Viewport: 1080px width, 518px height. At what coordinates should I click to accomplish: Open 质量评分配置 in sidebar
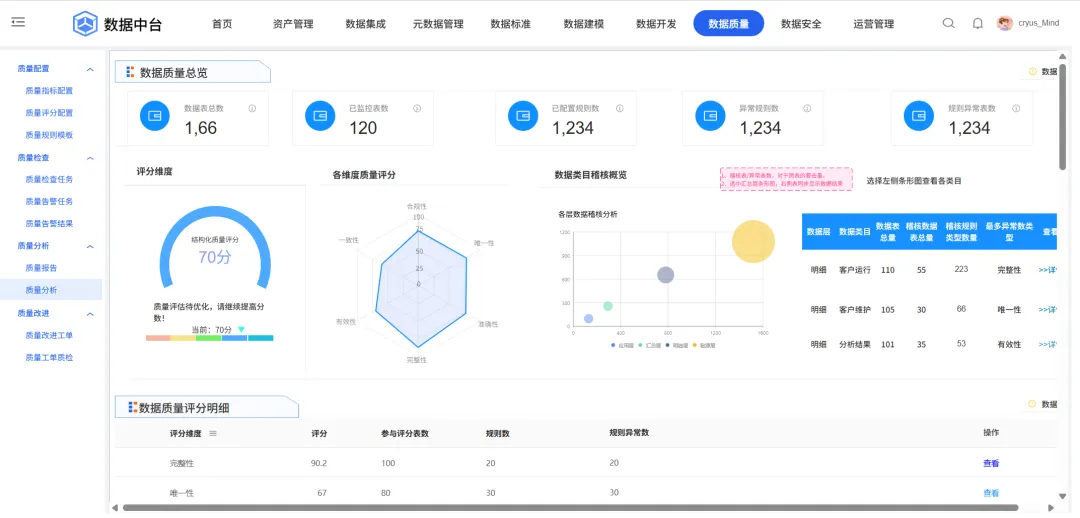(49, 113)
